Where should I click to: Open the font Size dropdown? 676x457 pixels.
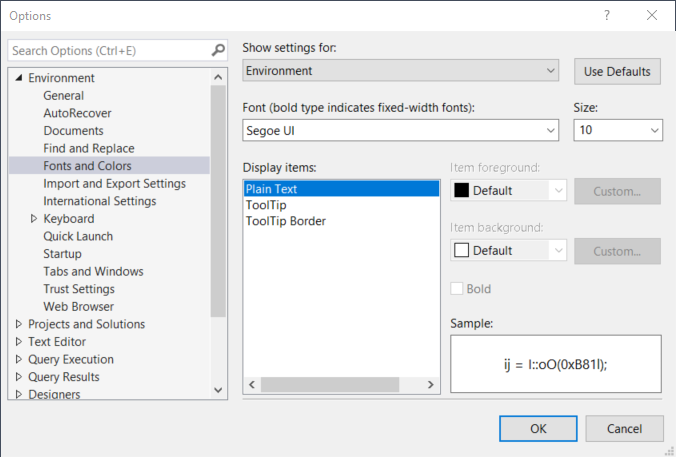pos(618,130)
